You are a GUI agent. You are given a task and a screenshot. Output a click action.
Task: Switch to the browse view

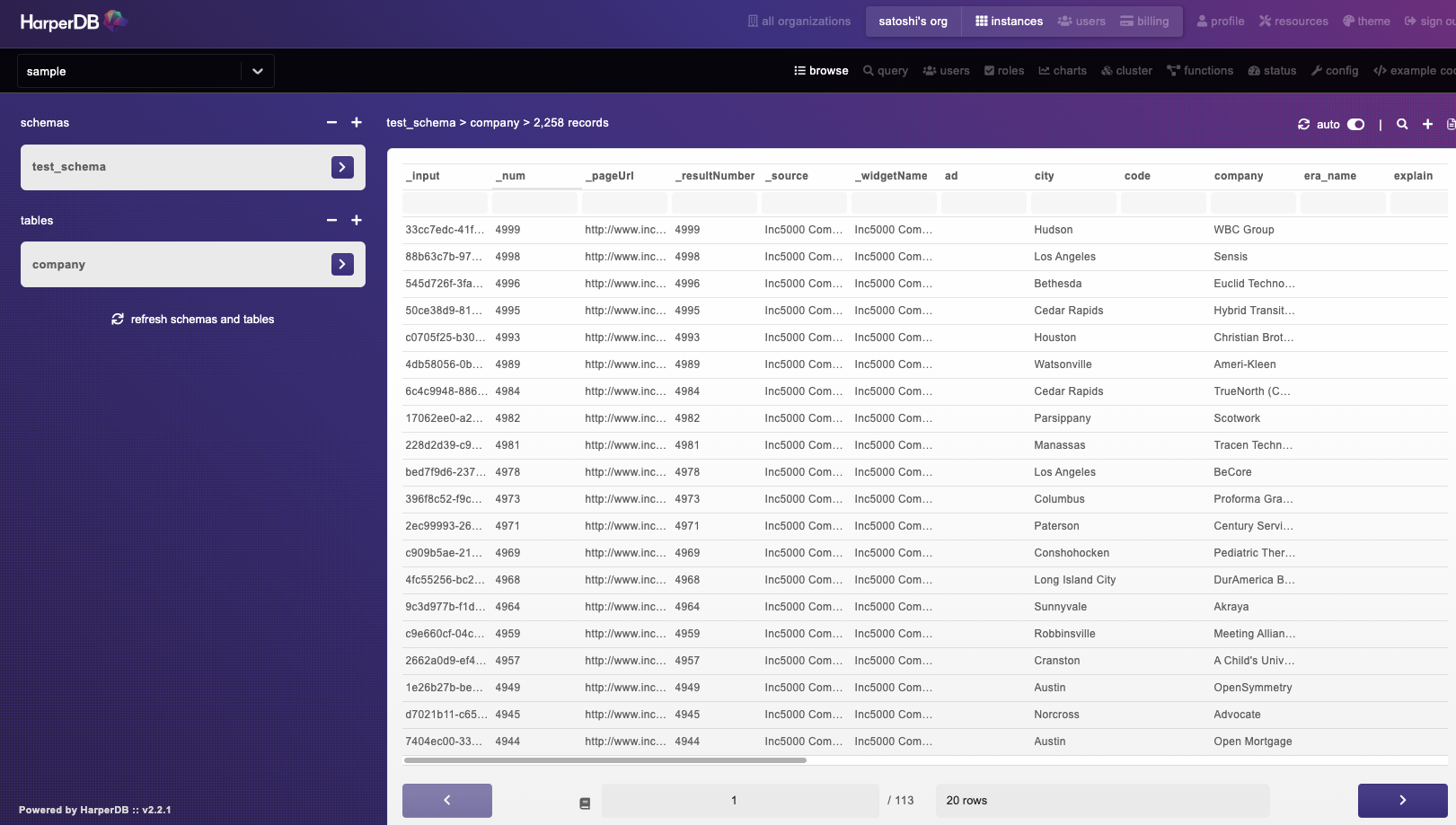coord(821,71)
